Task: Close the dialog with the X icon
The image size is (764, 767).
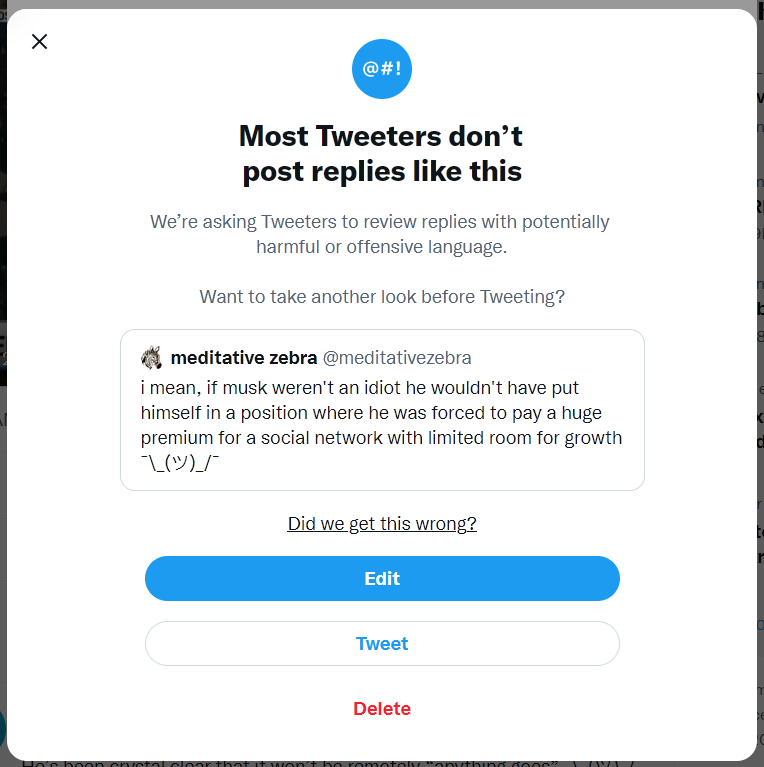Action: [x=39, y=41]
